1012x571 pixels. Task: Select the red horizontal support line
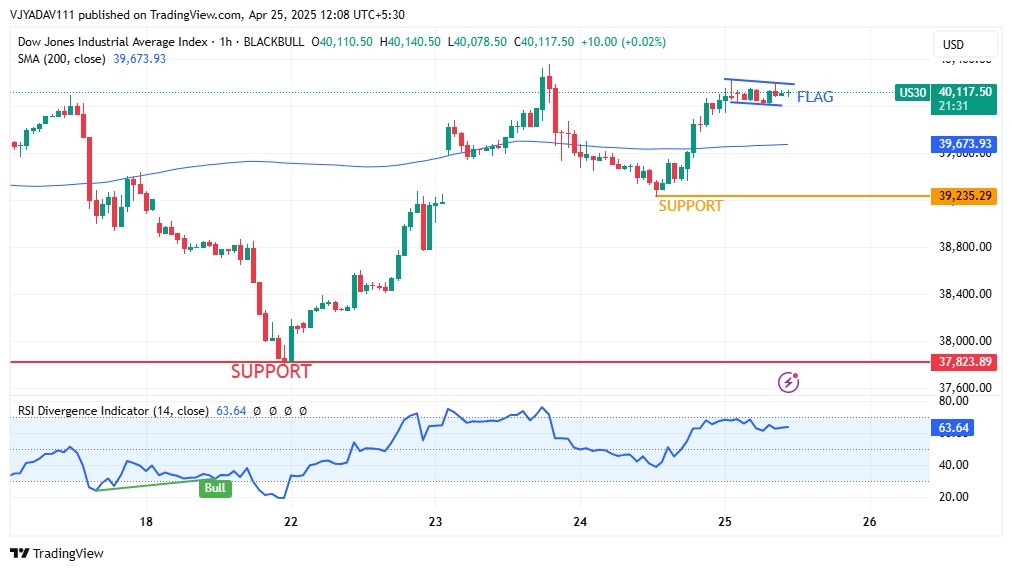tap(500, 362)
